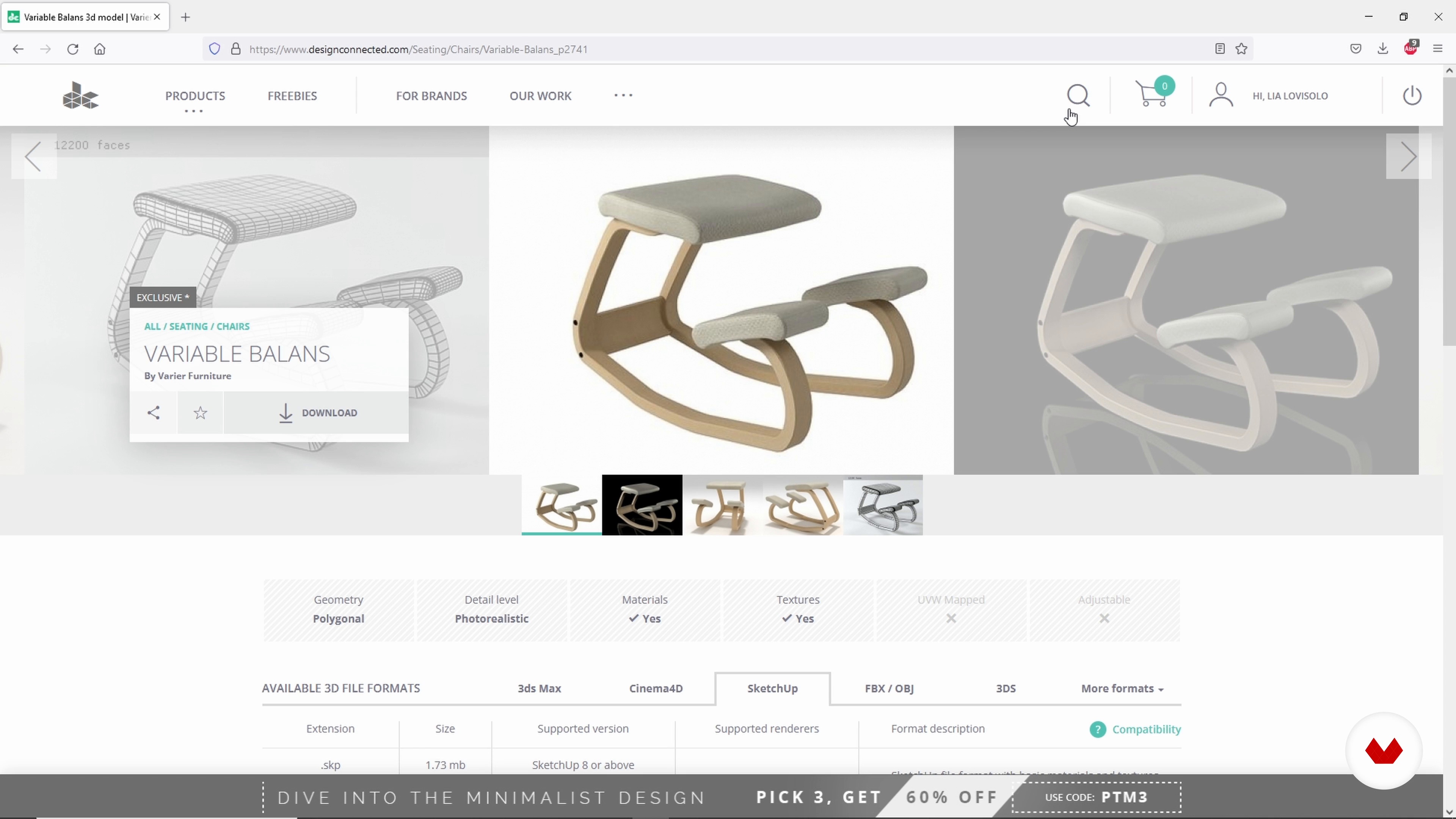Click the promo code PTM3 box
Screen dimensions: 1456x819
[x=1097, y=797]
